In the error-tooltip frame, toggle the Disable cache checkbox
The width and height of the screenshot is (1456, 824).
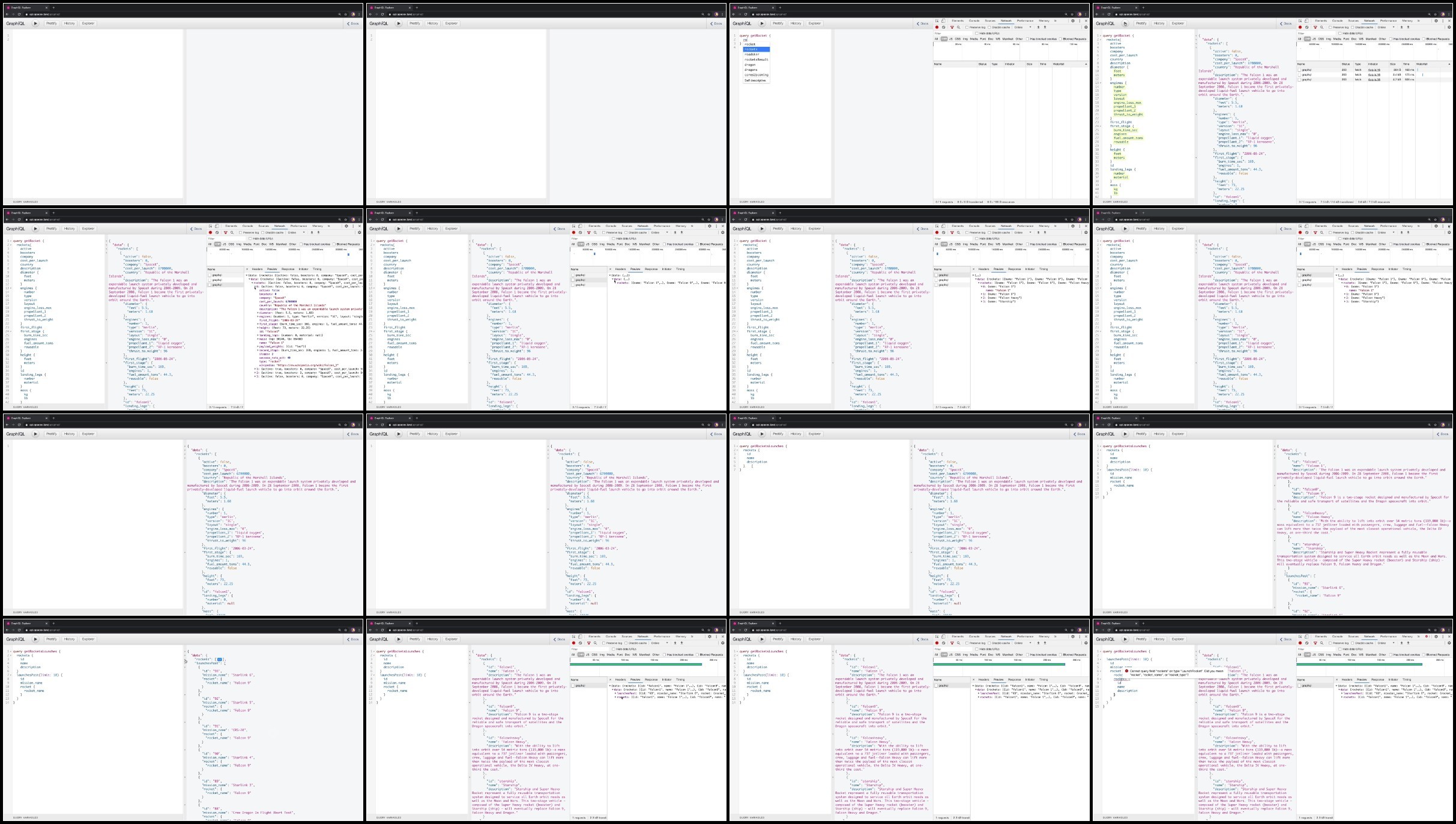click(1353, 643)
